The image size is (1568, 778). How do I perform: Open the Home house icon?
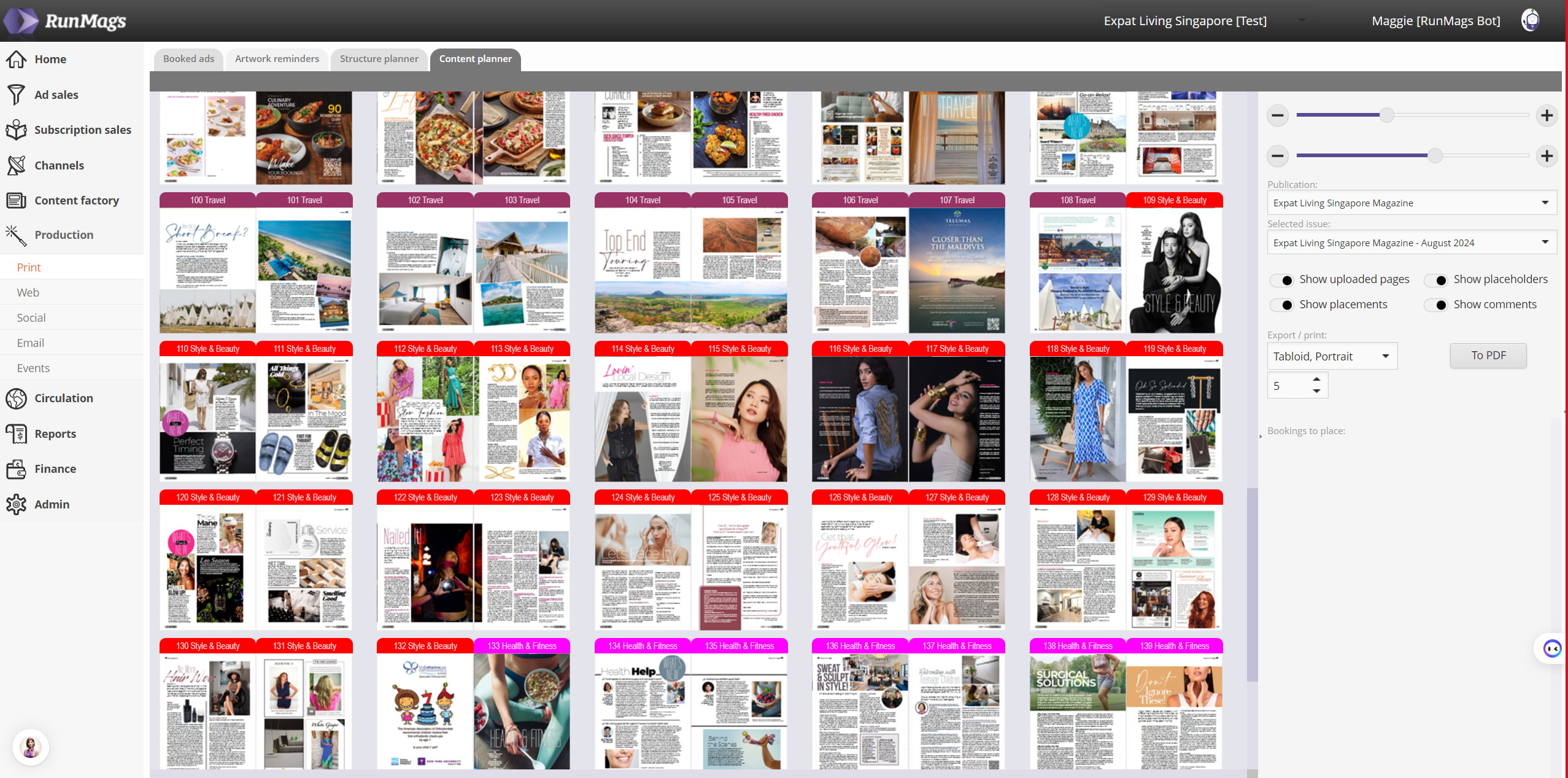click(17, 59)
